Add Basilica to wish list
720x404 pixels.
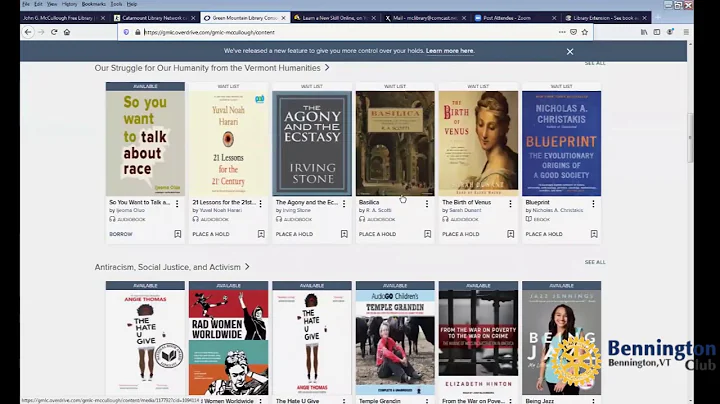click(428, 234)
